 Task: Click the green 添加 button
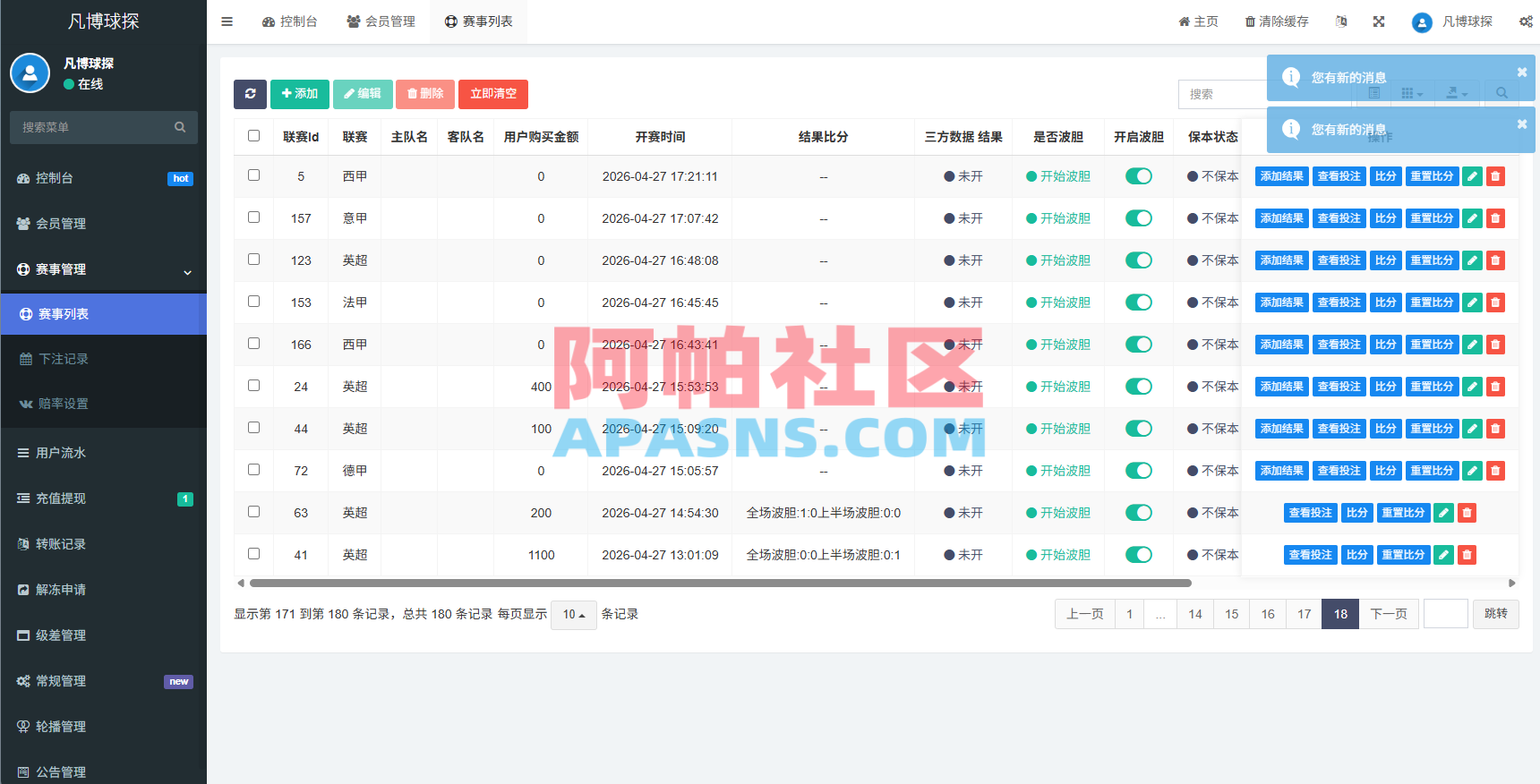tap(300, 94)
